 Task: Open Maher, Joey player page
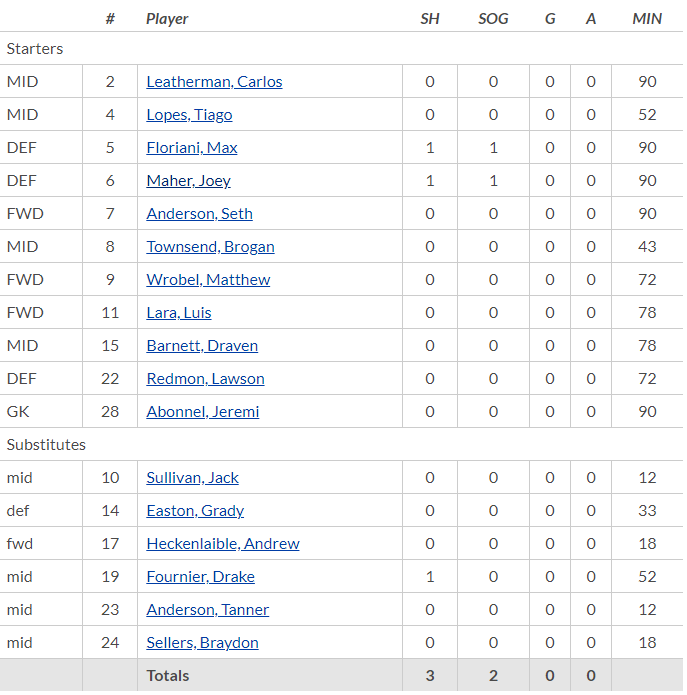(x=188, y=181)
